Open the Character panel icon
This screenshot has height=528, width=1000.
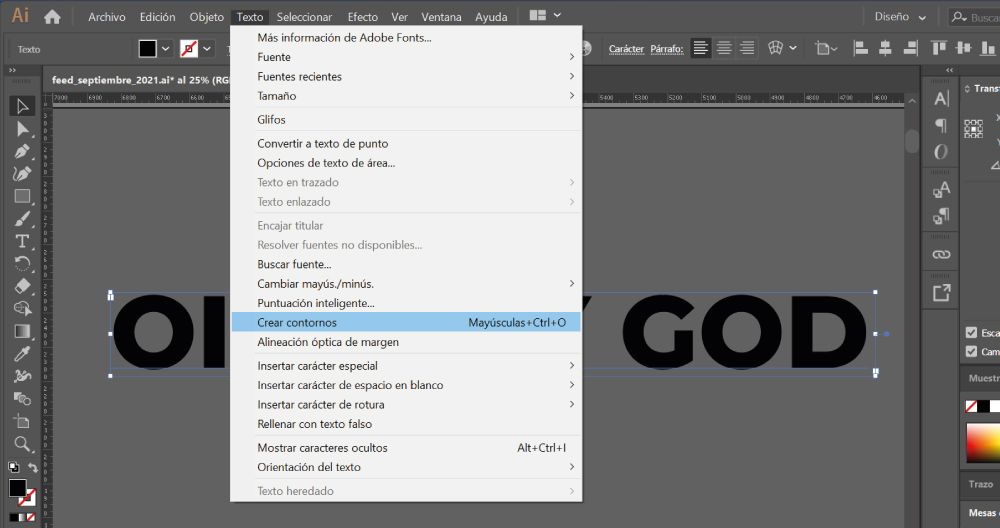click(941, 99)
